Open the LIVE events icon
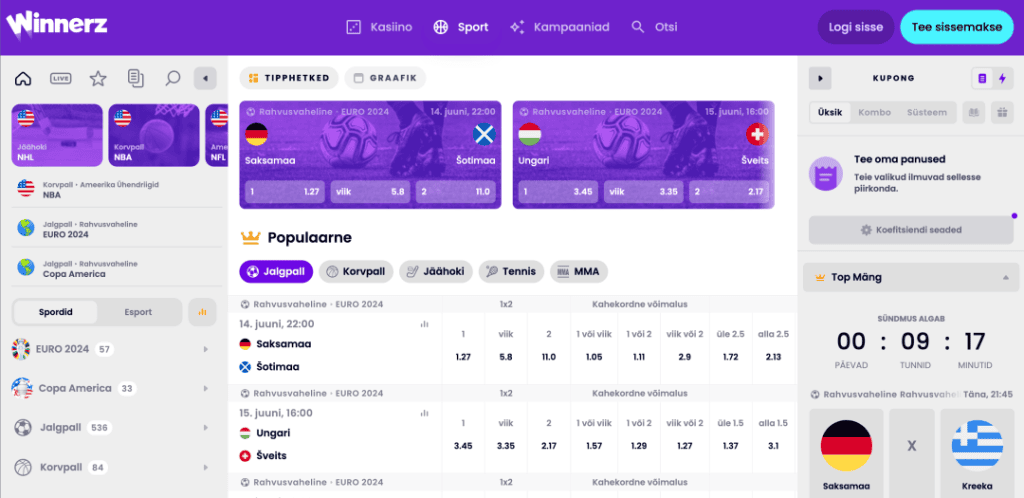Viewport: 1024px width, 498px height. tap(61, 79)
